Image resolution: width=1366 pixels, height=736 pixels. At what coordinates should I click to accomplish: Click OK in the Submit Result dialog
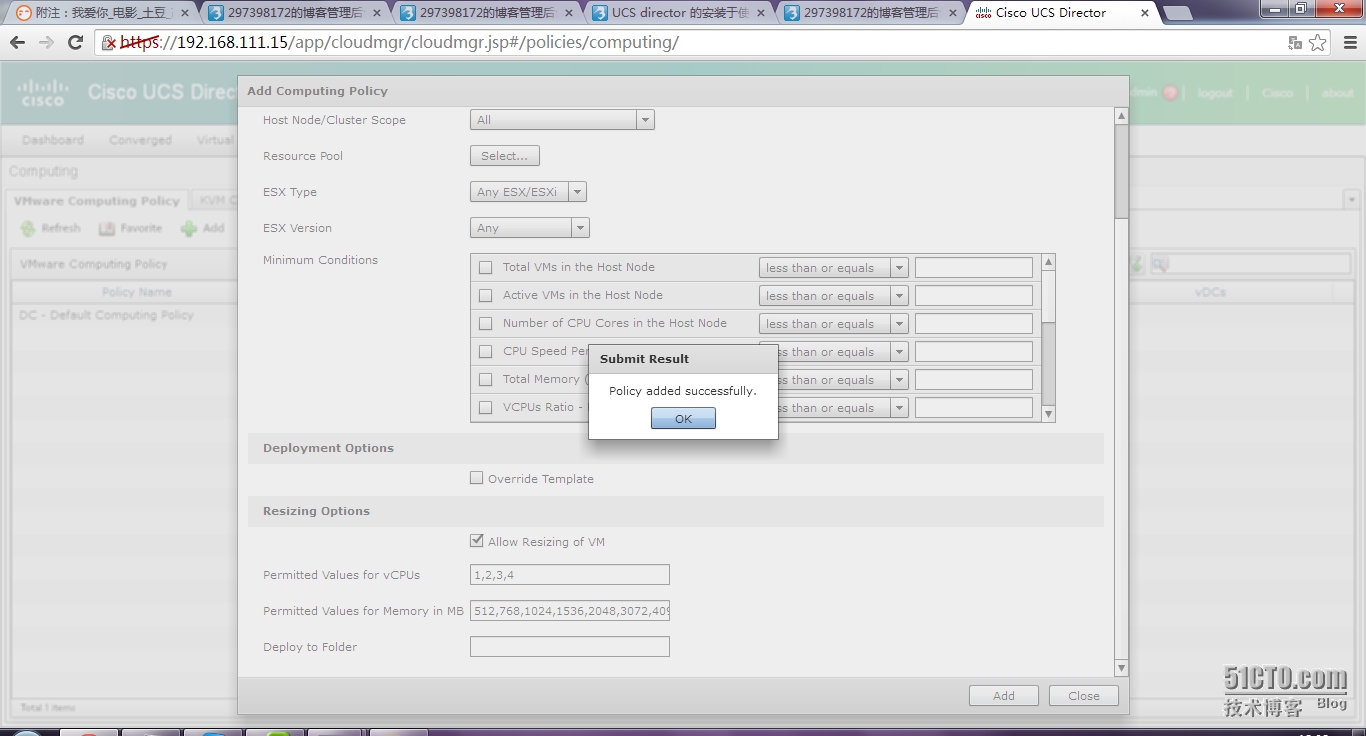point(683,419)
